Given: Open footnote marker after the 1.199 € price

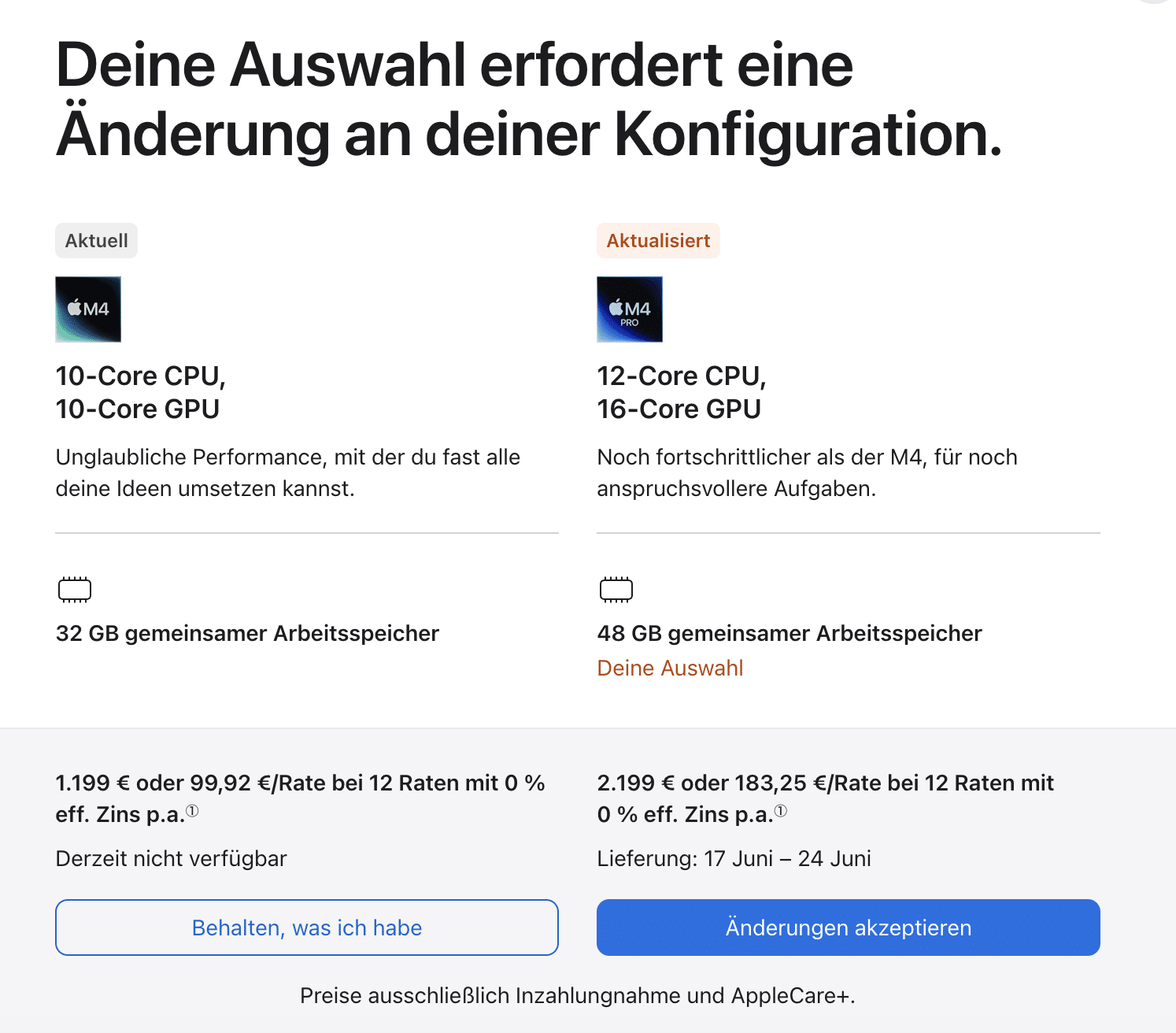Looking at the screenshot, I should 192,811.
